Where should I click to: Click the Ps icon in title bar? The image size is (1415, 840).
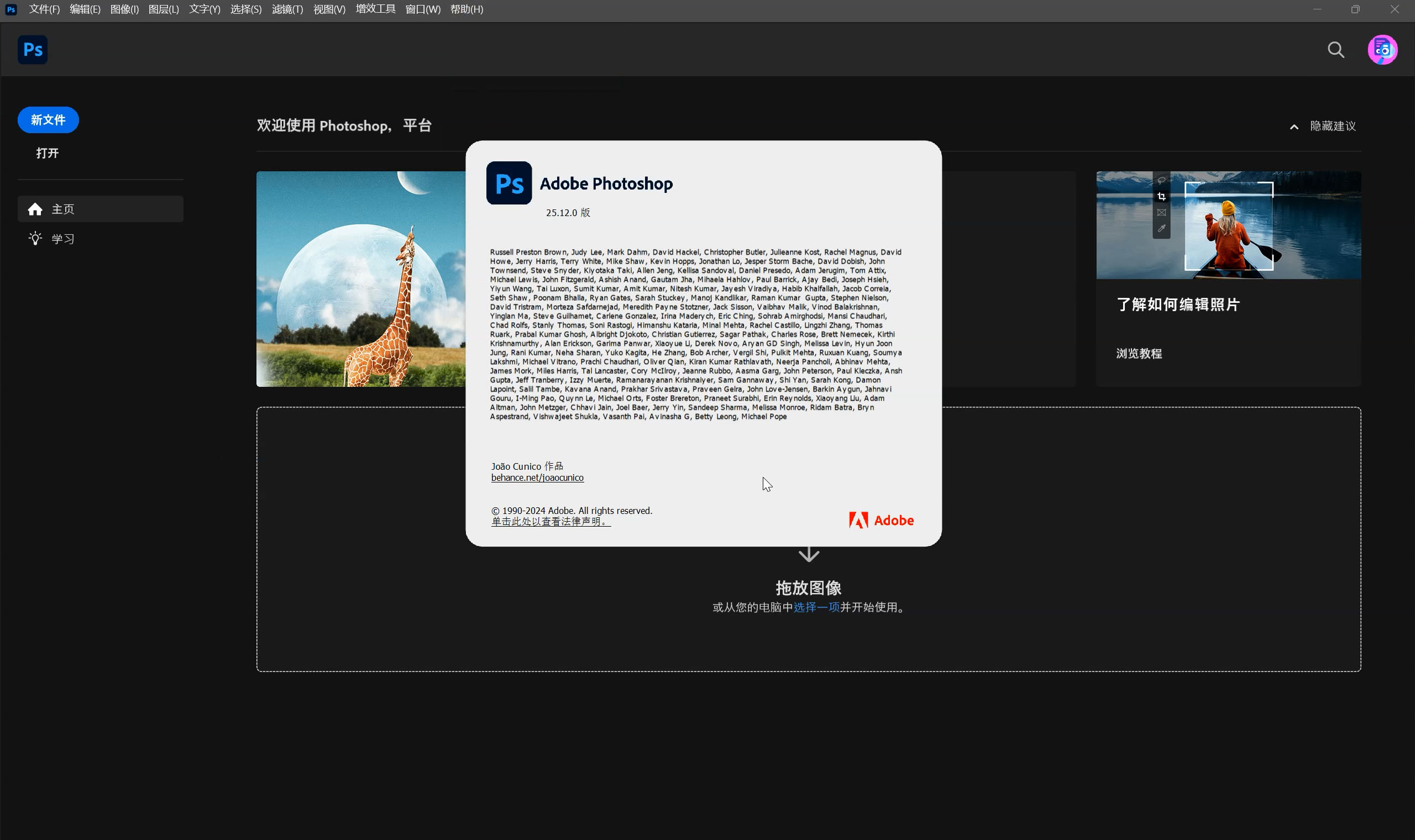(x=11, y=9)
